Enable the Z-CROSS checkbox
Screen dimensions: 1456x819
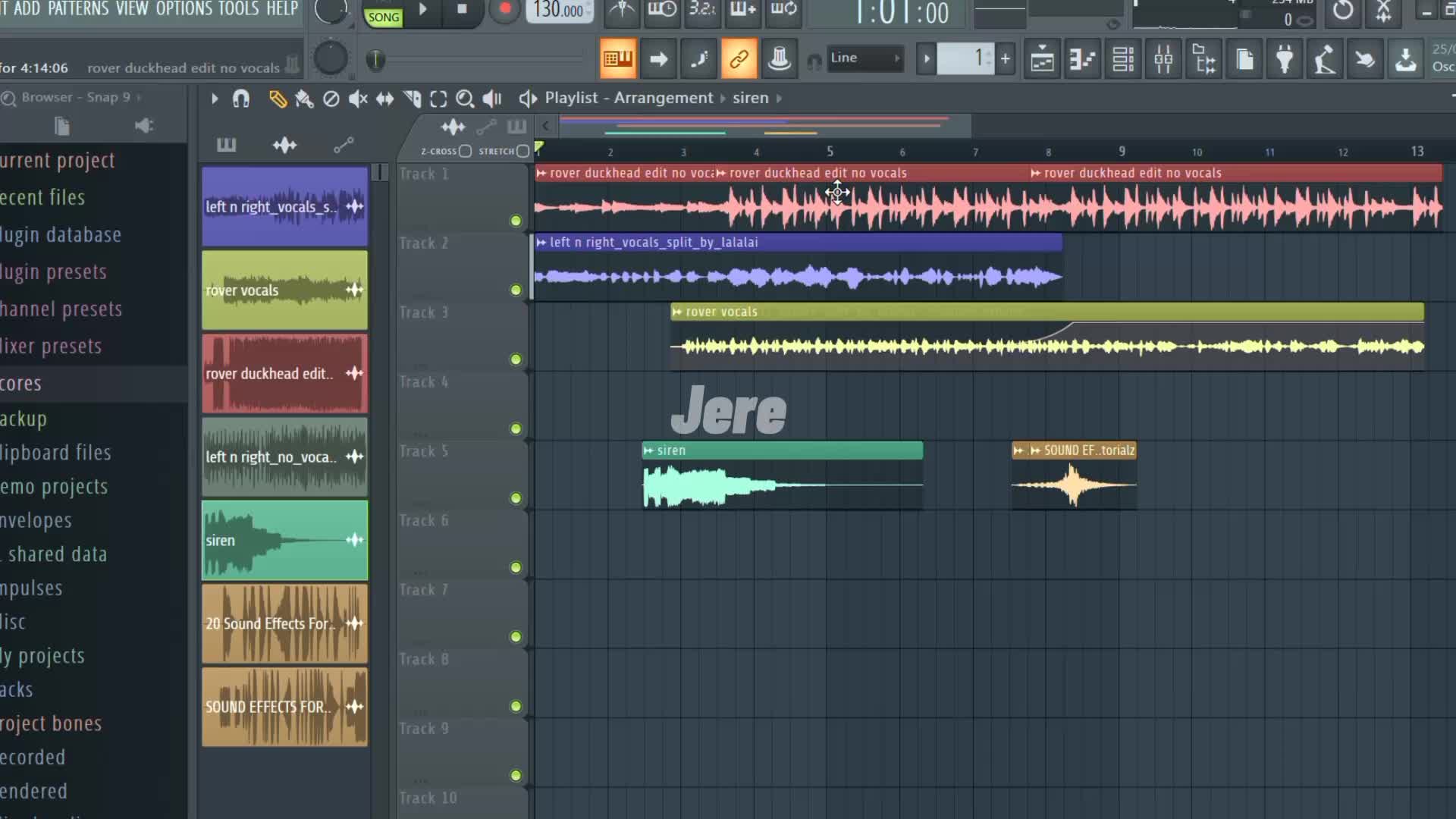coord(465,151)
